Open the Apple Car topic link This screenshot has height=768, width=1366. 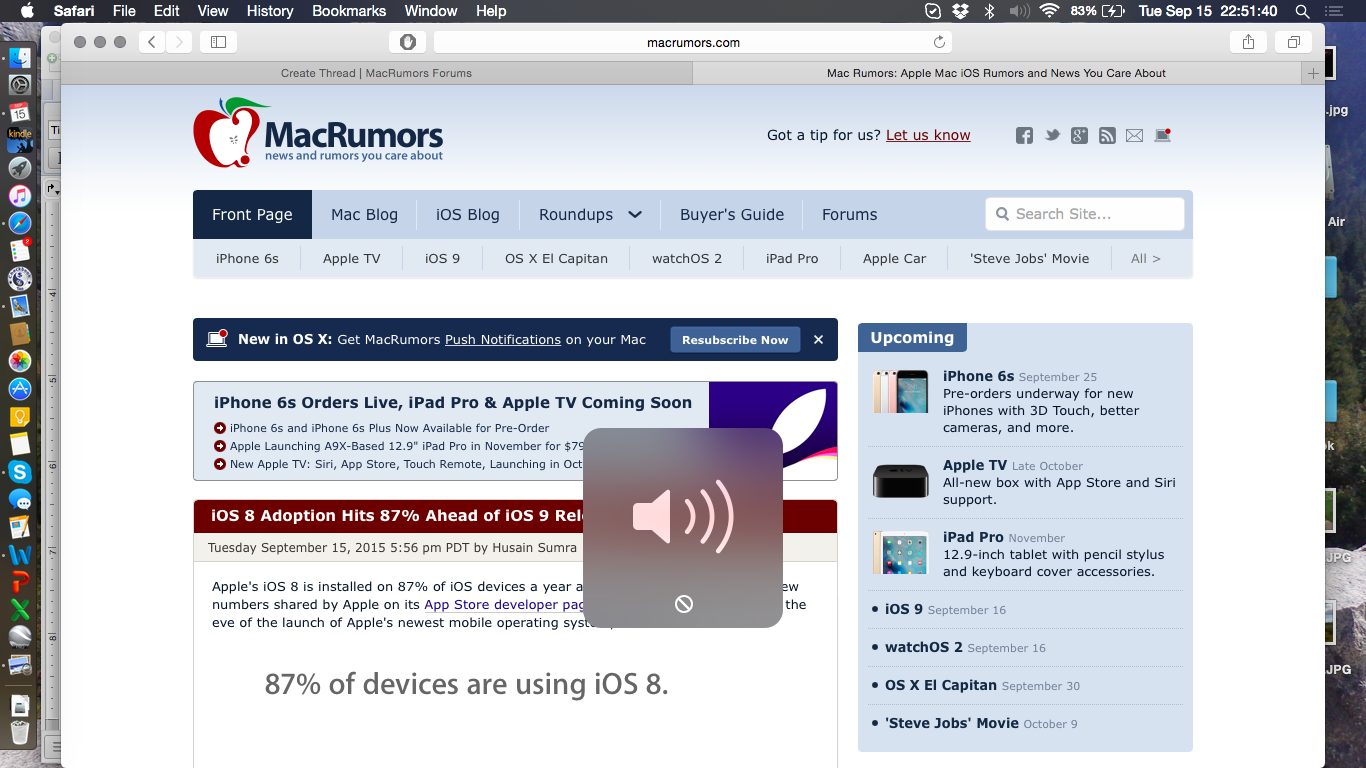tap(894, 258)
